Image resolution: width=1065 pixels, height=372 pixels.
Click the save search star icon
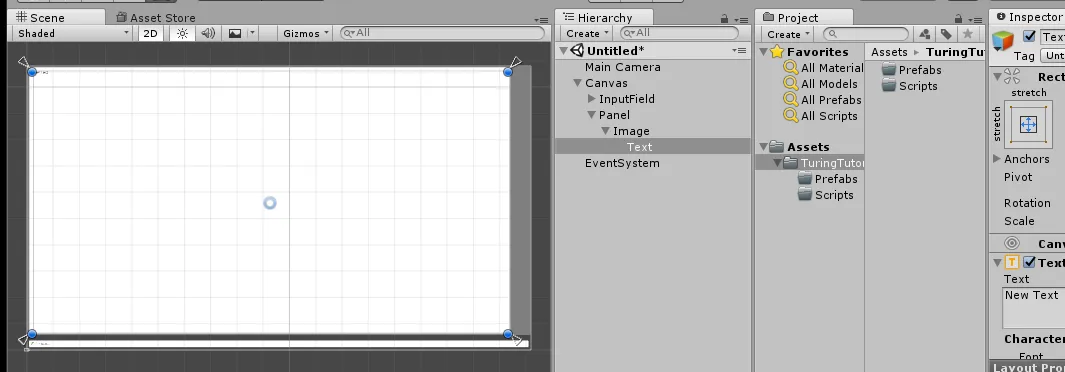coord(968,34)
